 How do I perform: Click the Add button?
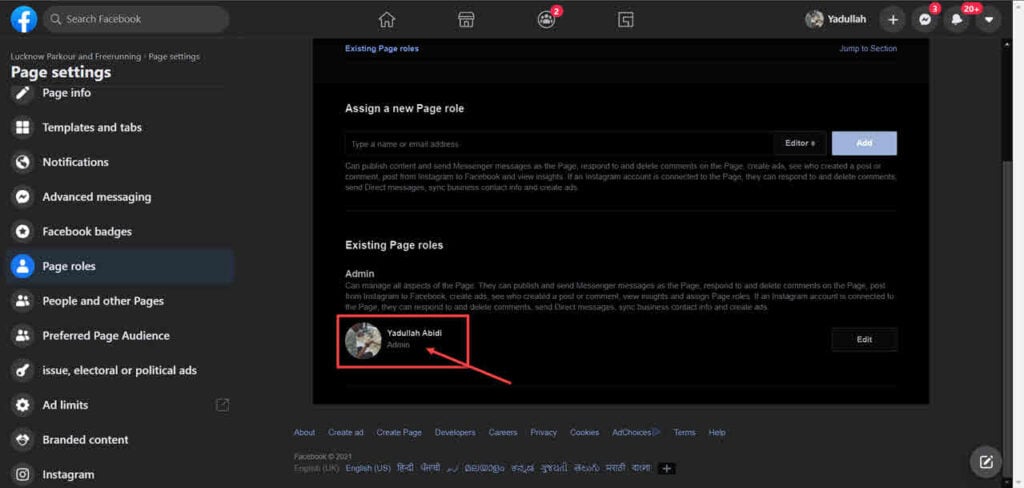(864, 143)
